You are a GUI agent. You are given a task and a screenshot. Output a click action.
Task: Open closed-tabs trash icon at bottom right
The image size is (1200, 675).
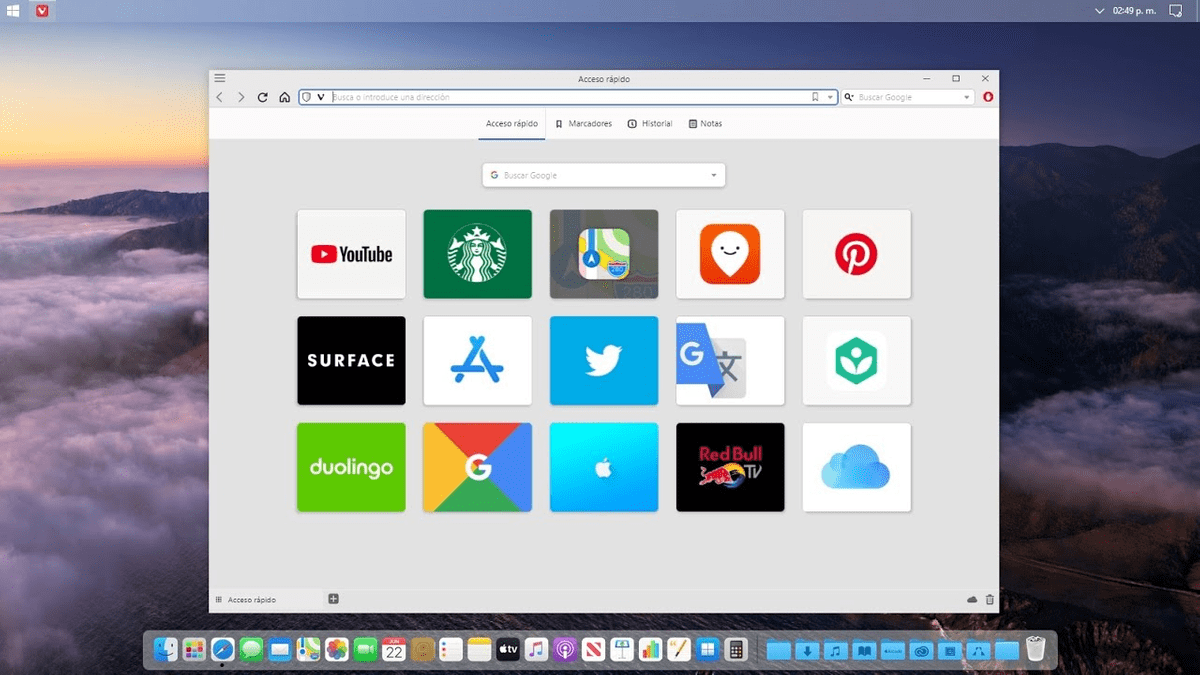click(x=990, y=599)
